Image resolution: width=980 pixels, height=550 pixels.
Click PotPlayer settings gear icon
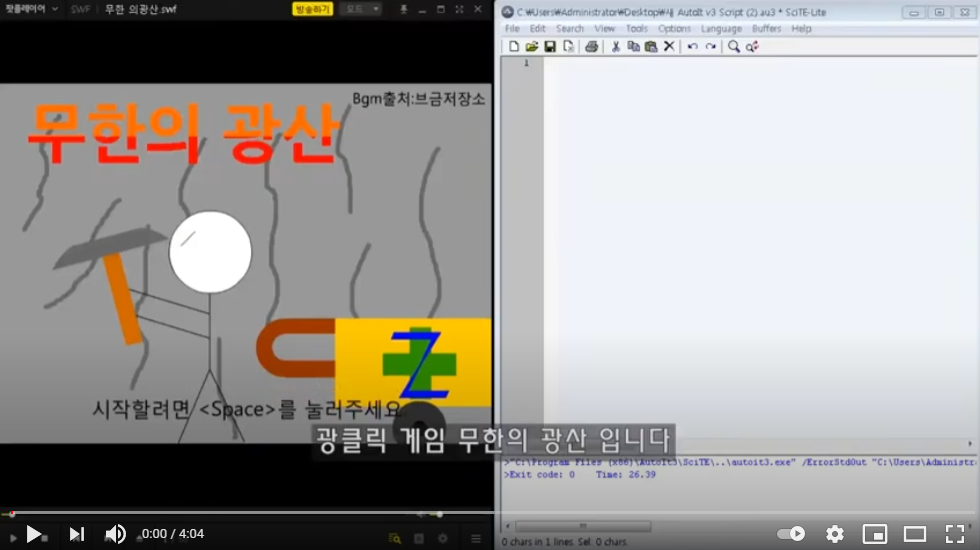pos(442,538)
